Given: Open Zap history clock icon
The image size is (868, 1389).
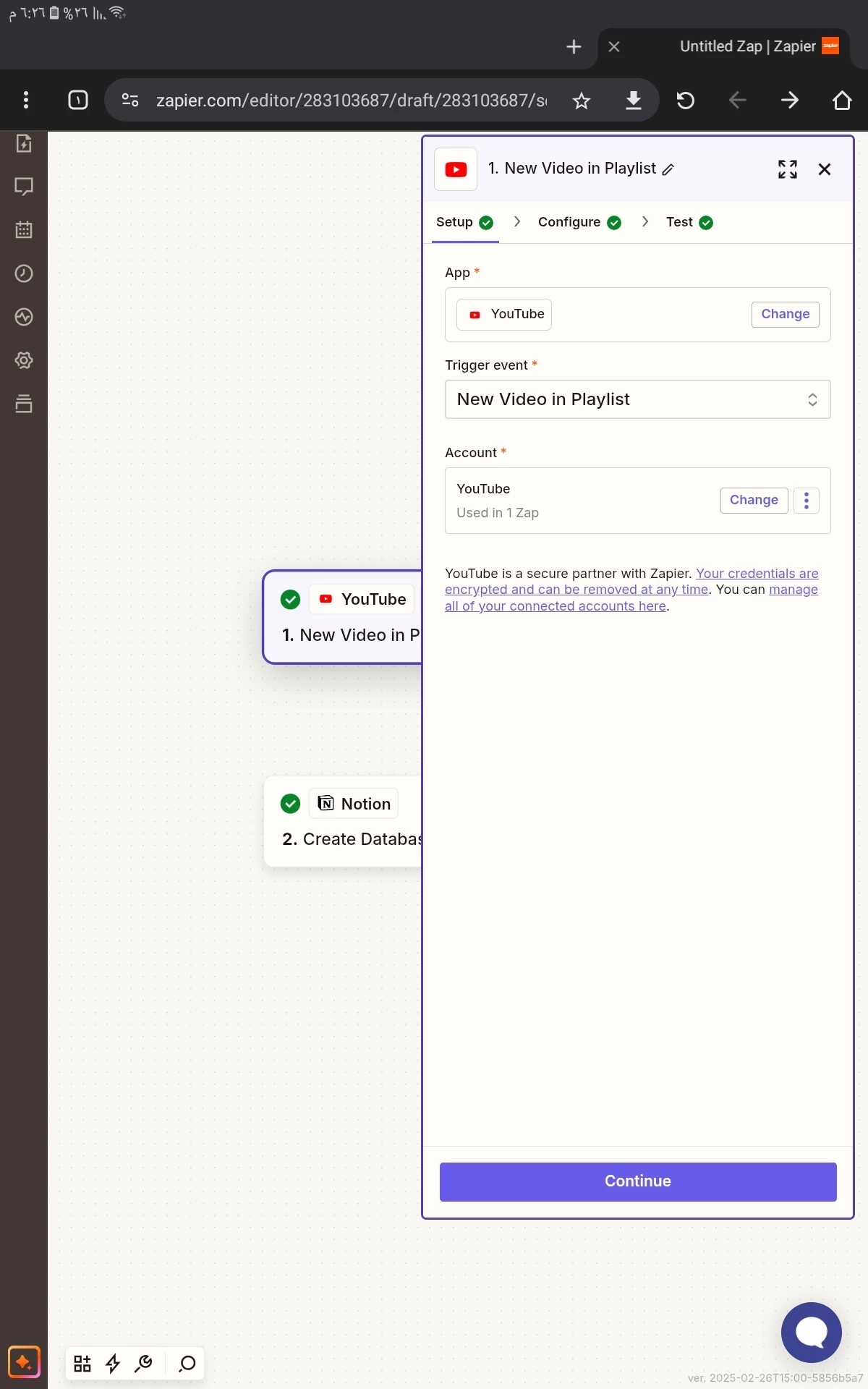Looking at the screenshot, I should pos(24,273).
